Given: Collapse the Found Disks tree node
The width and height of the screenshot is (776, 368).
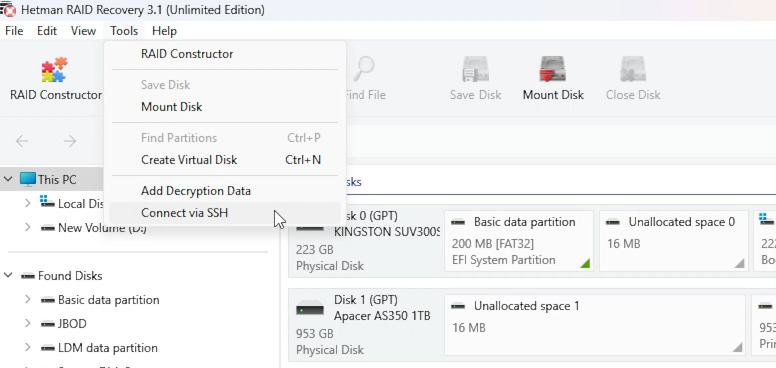Looking at the screenshot, I should (8, 276).
